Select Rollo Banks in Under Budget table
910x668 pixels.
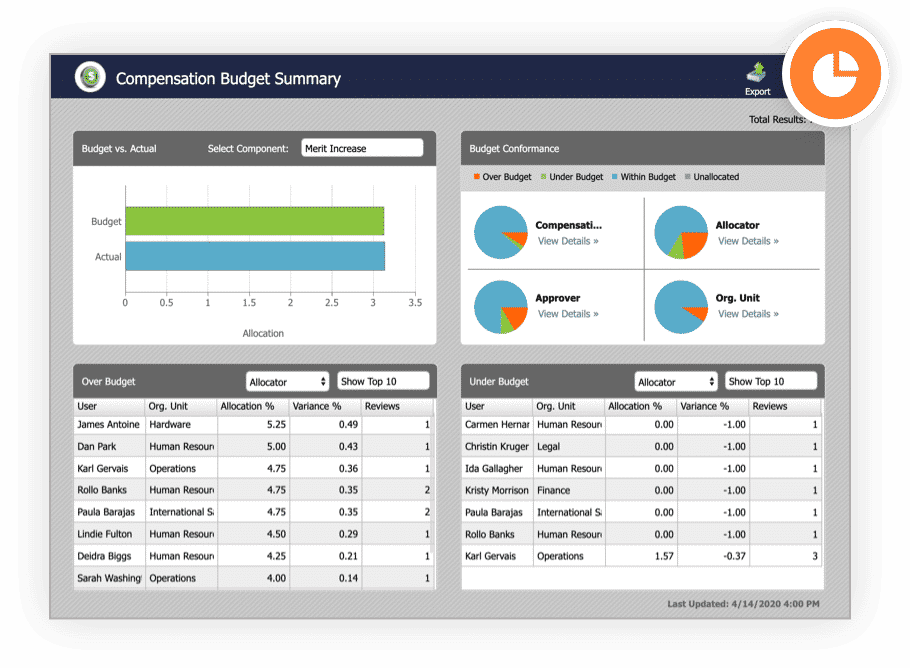(x=490, y=535)
